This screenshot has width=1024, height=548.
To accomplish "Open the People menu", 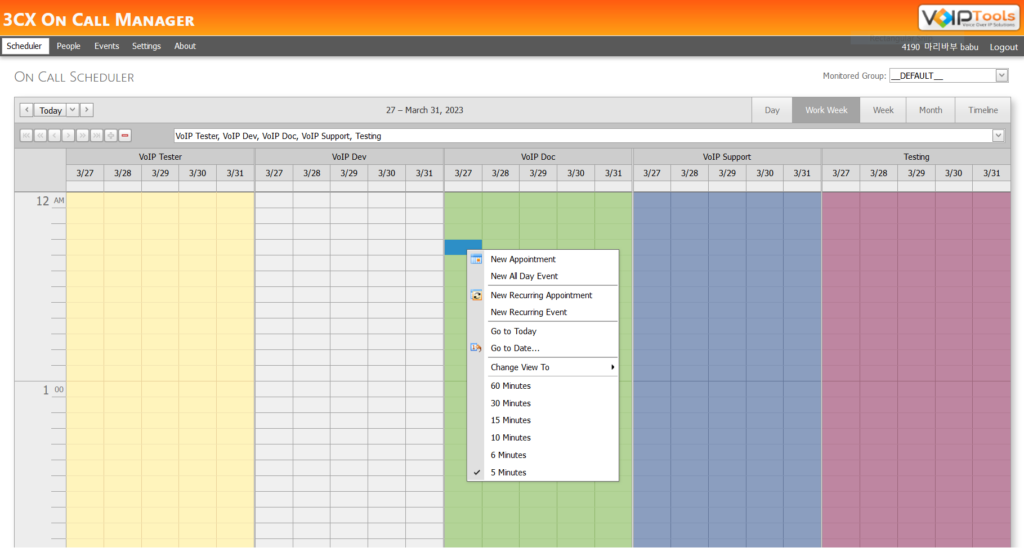I will tap(68, 46).
